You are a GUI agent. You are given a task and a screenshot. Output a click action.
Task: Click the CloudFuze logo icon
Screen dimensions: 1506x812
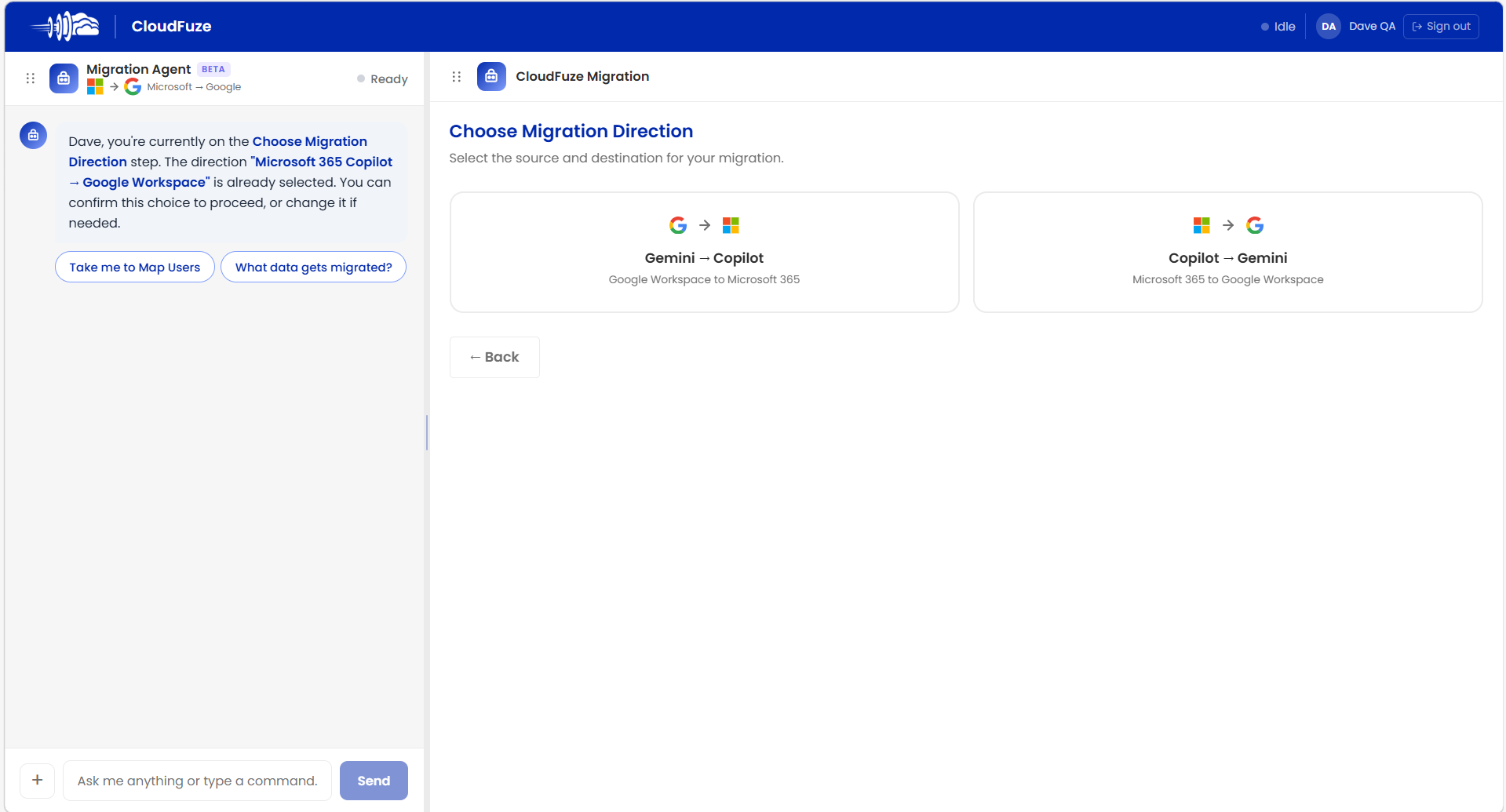click(x=66, y=26)
